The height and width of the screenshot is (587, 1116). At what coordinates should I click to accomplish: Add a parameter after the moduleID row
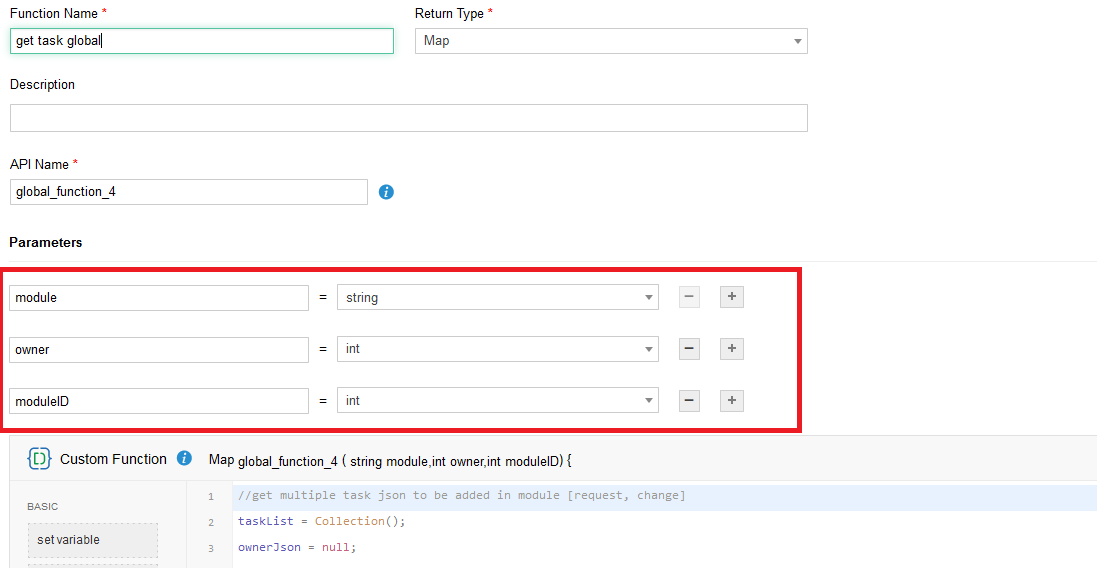pyautogui.click(x=732, y=401)
